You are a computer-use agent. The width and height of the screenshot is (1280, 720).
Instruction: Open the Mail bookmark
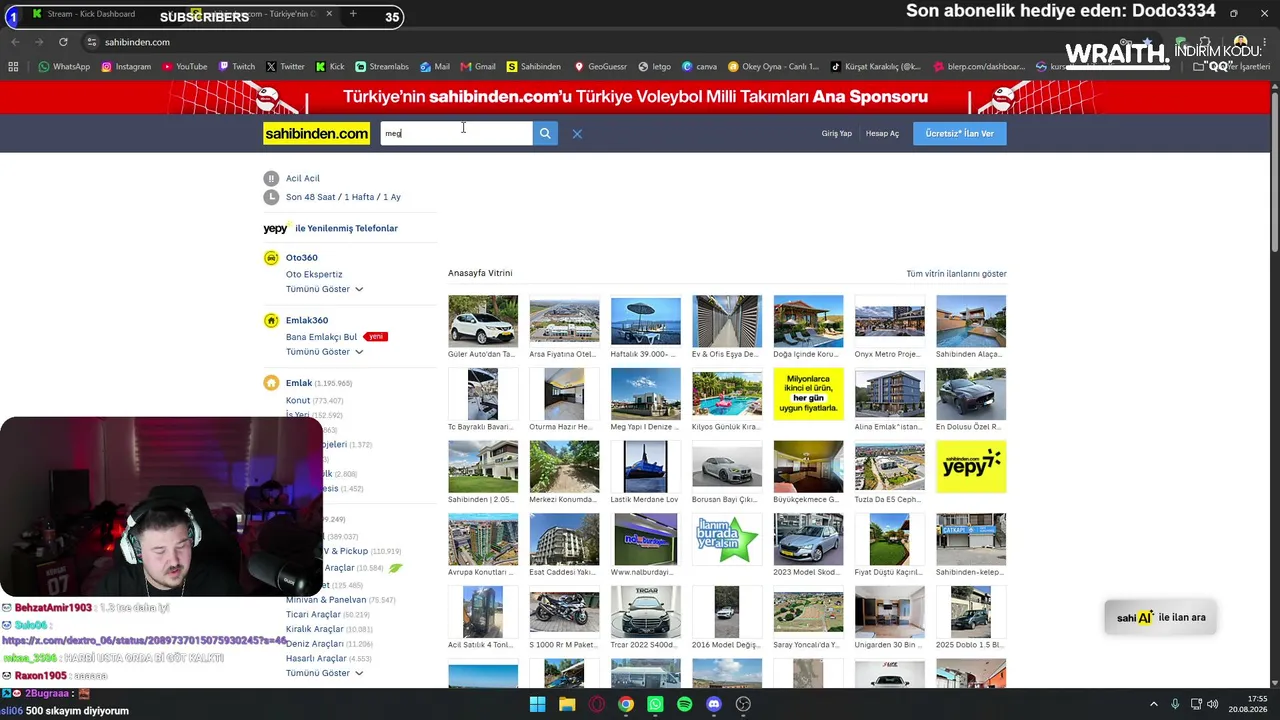coord(435,67)
